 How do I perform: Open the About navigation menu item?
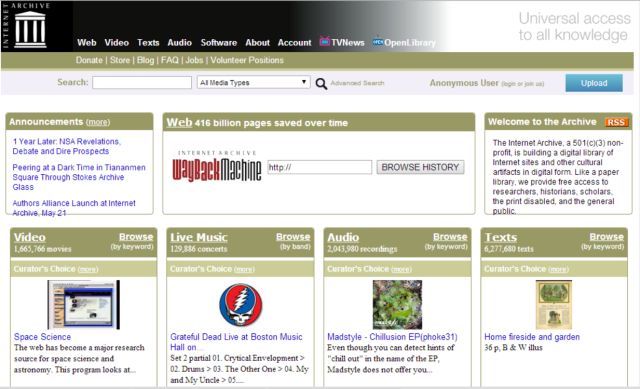coord(258,42)
